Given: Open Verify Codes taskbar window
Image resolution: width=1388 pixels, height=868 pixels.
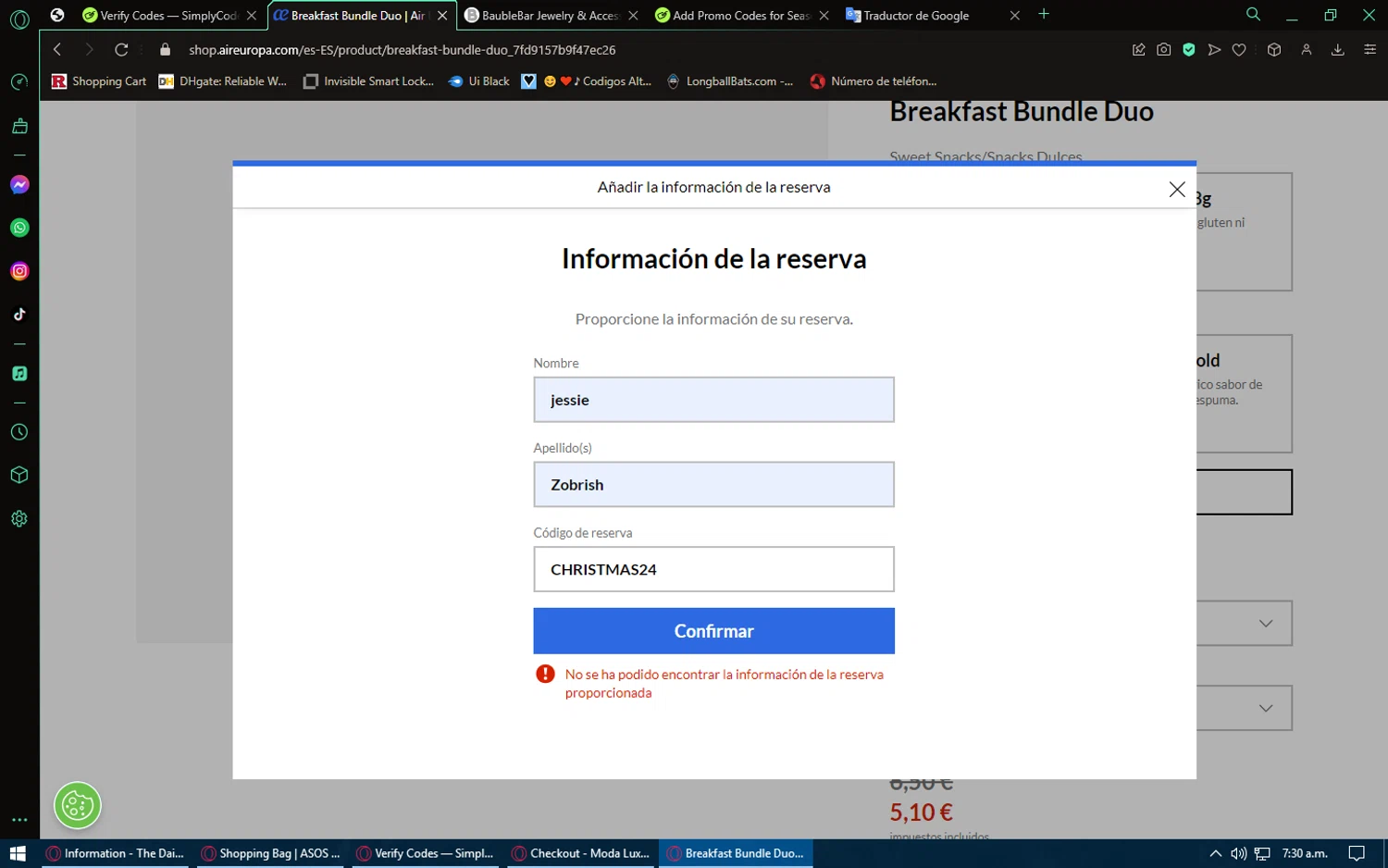Looking at the screenshot, I should (426, 853).
